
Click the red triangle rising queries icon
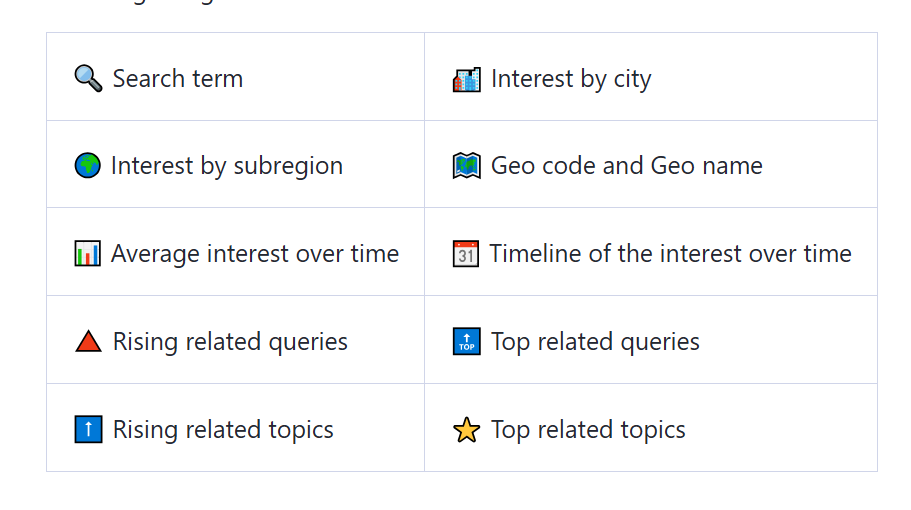click(x=88, y=342)
